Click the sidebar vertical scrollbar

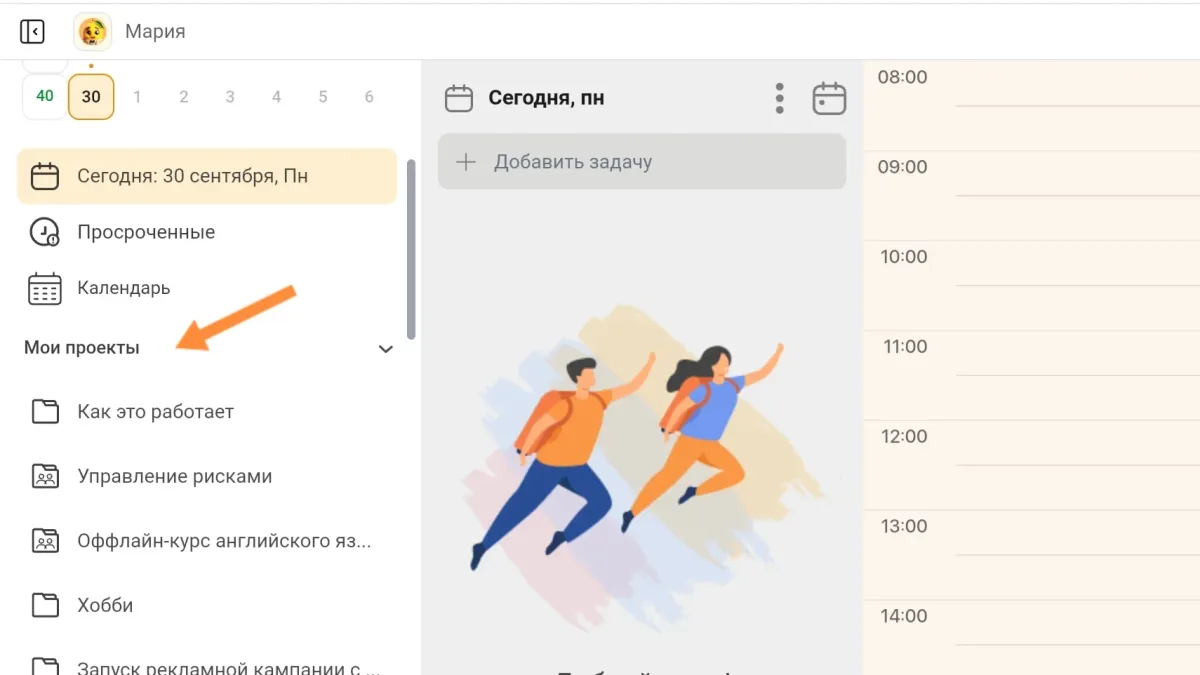(x=410, y=250)
